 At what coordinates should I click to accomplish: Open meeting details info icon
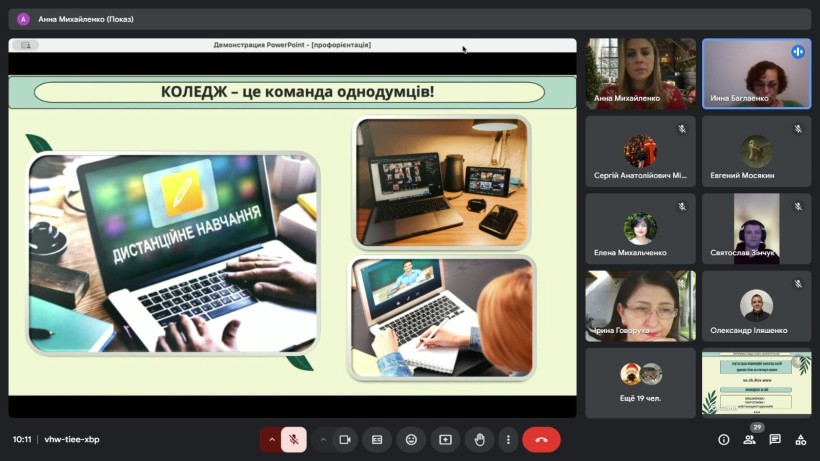(724, 440)
